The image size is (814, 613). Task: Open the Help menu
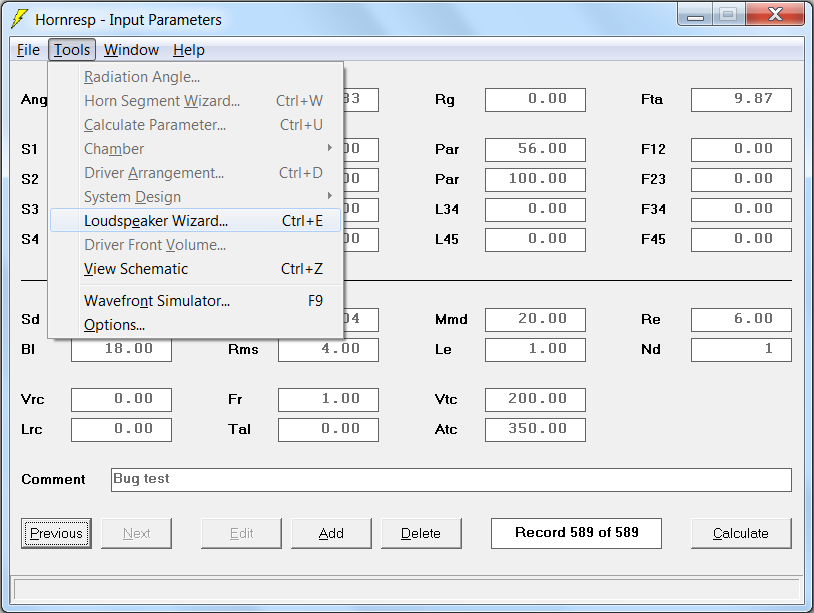(x=188, y=50)
